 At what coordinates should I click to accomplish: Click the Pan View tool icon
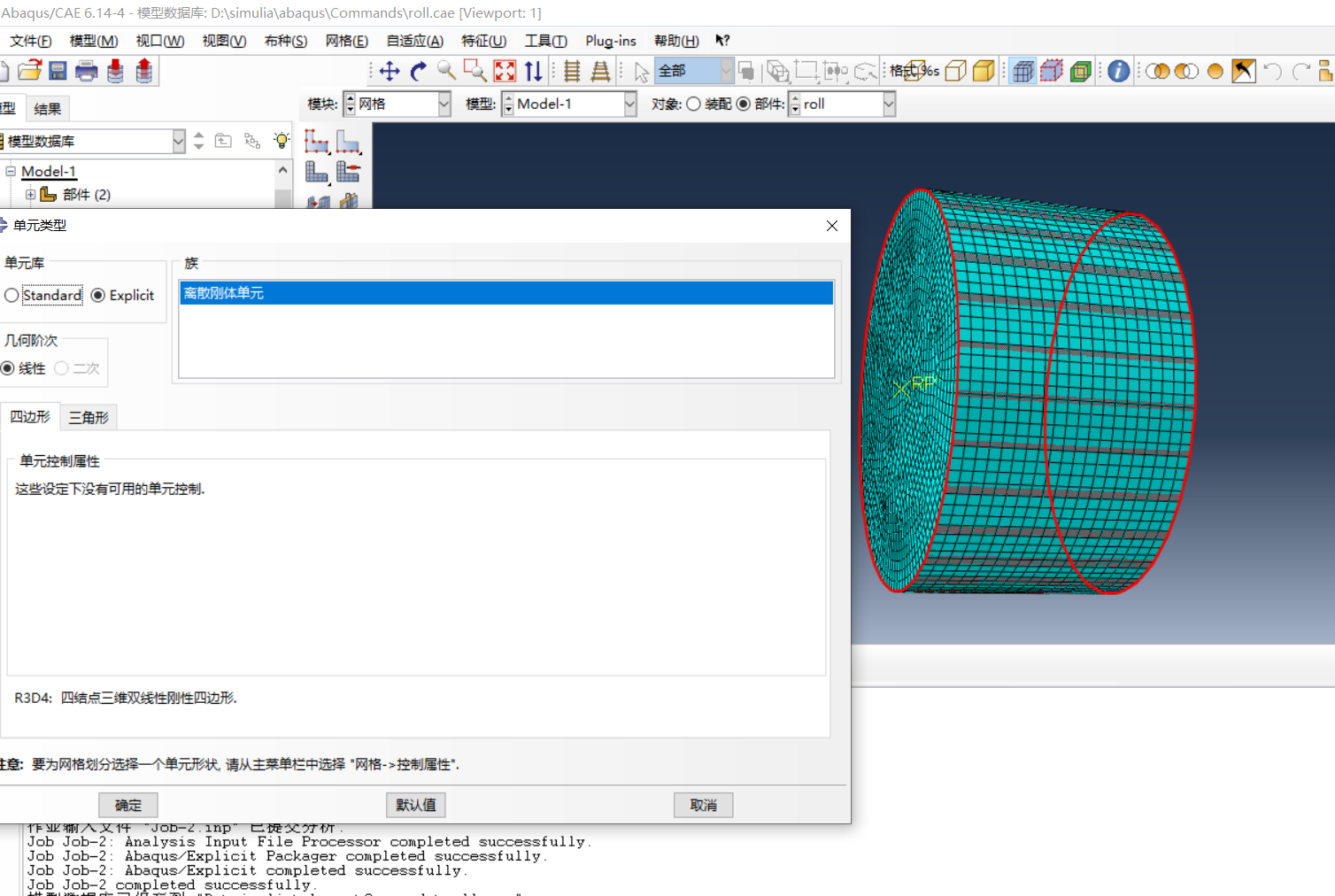pos(390,72)
